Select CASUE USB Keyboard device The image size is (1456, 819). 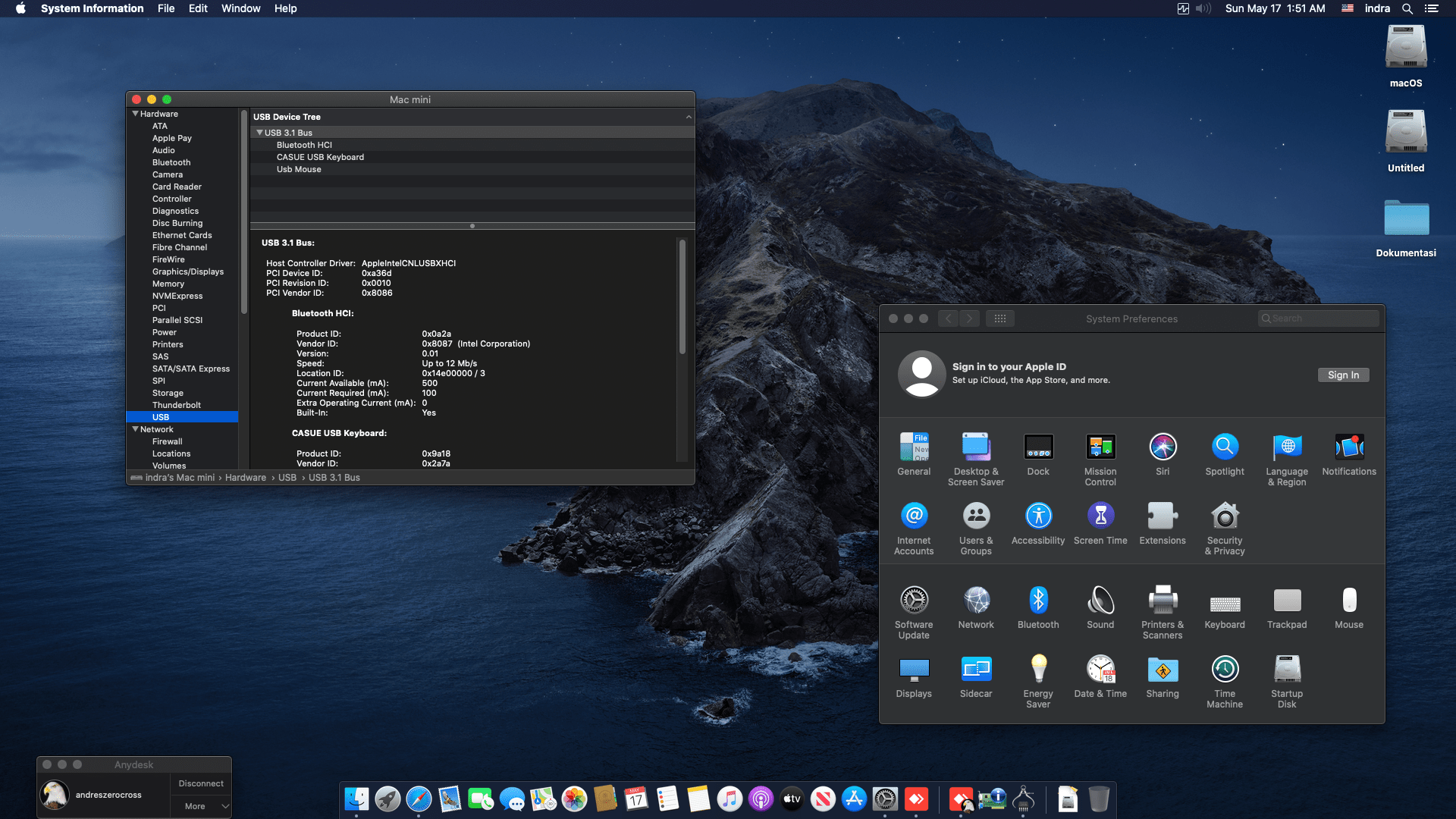pyautogui.click(x=320, y=157)
